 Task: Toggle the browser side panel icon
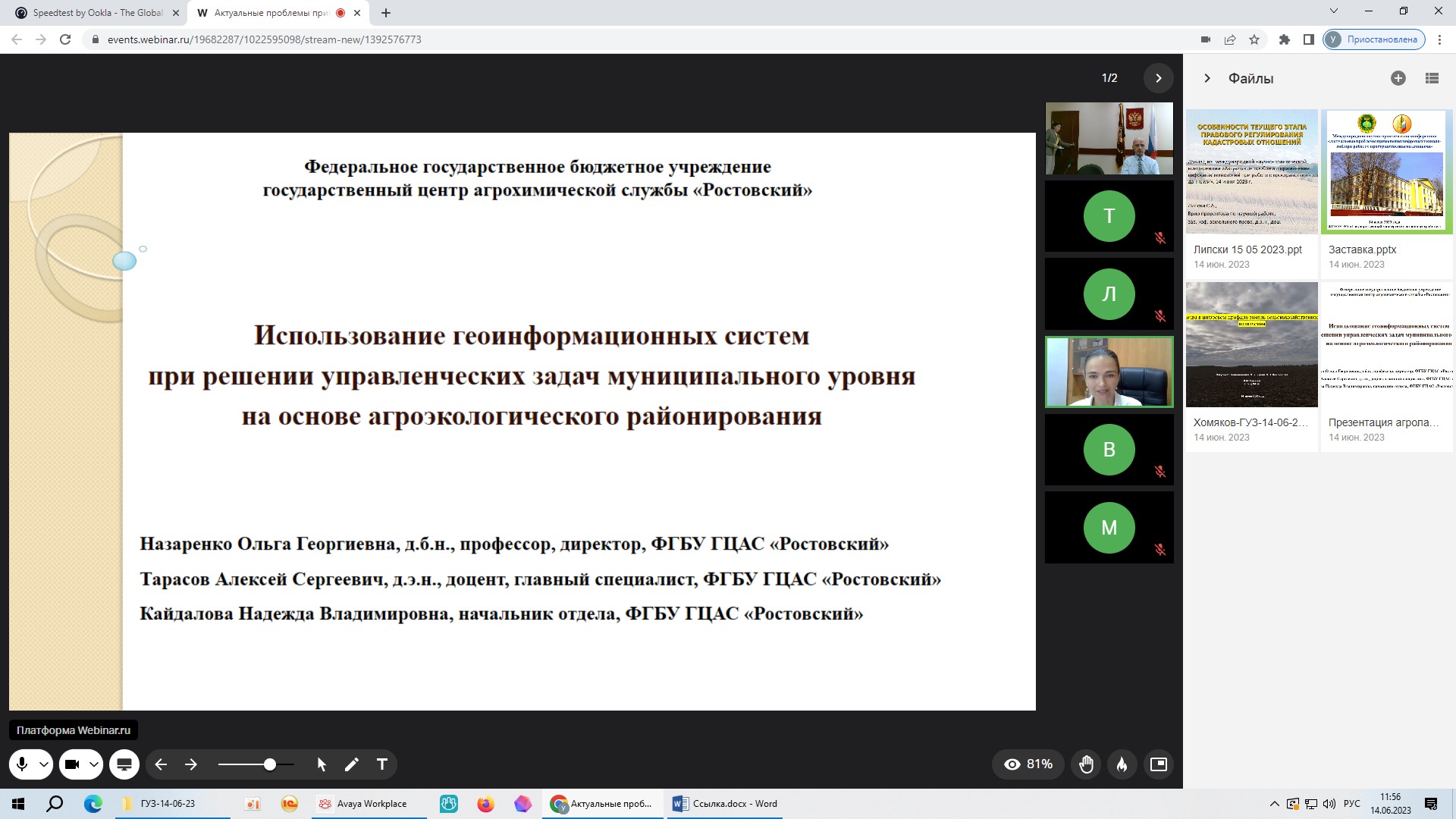tap(1309, 39)
